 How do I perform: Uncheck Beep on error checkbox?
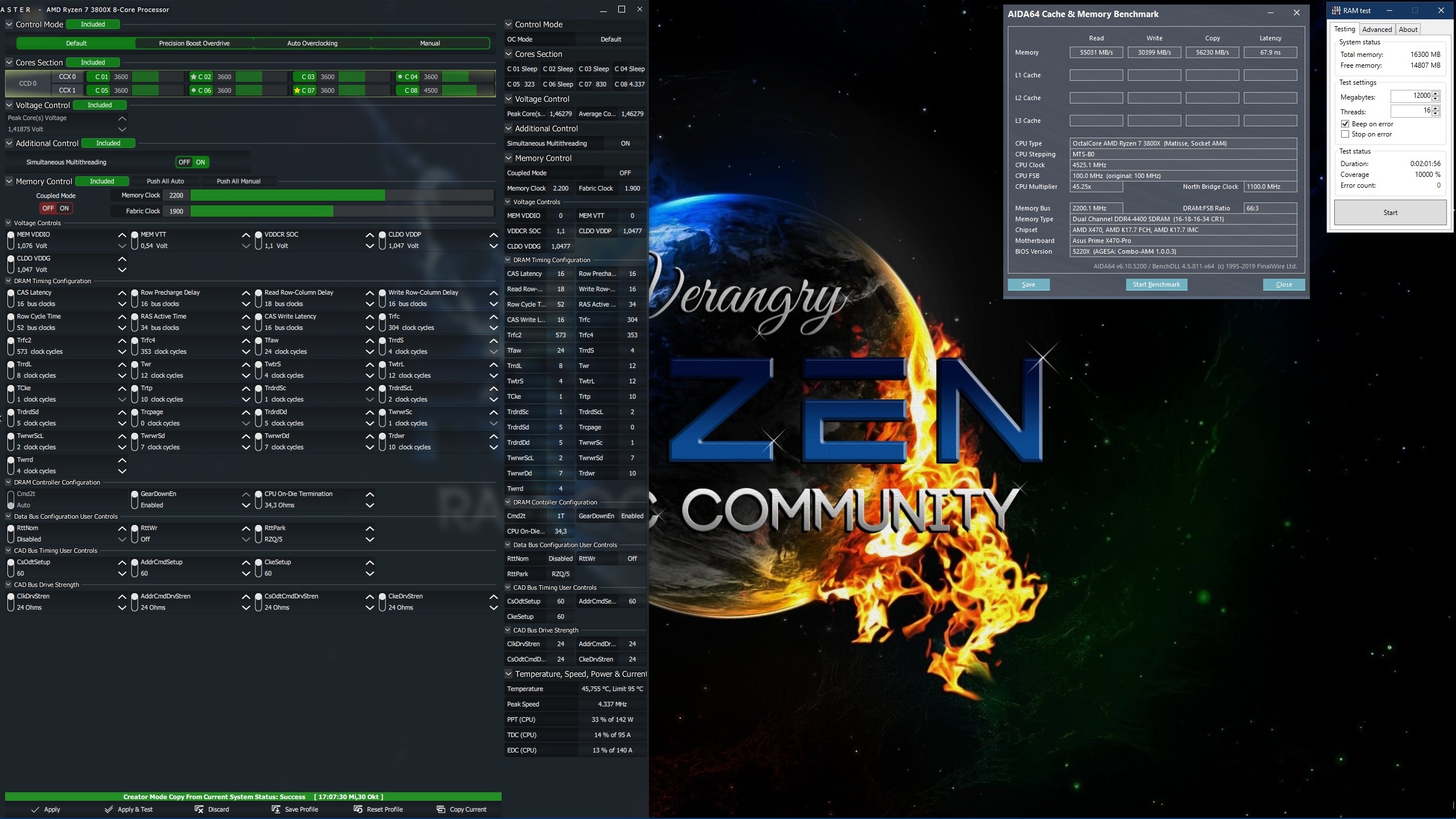pyautogui.click(x=1345, y=124)
